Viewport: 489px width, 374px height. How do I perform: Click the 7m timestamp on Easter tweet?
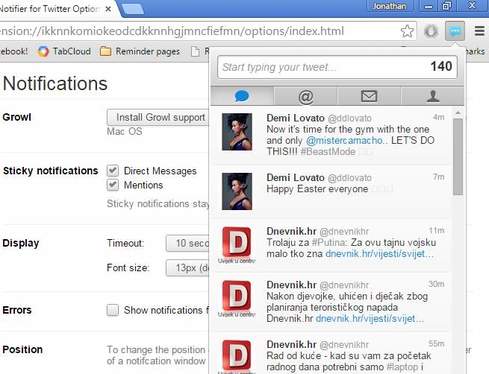[x=438, y=177]
